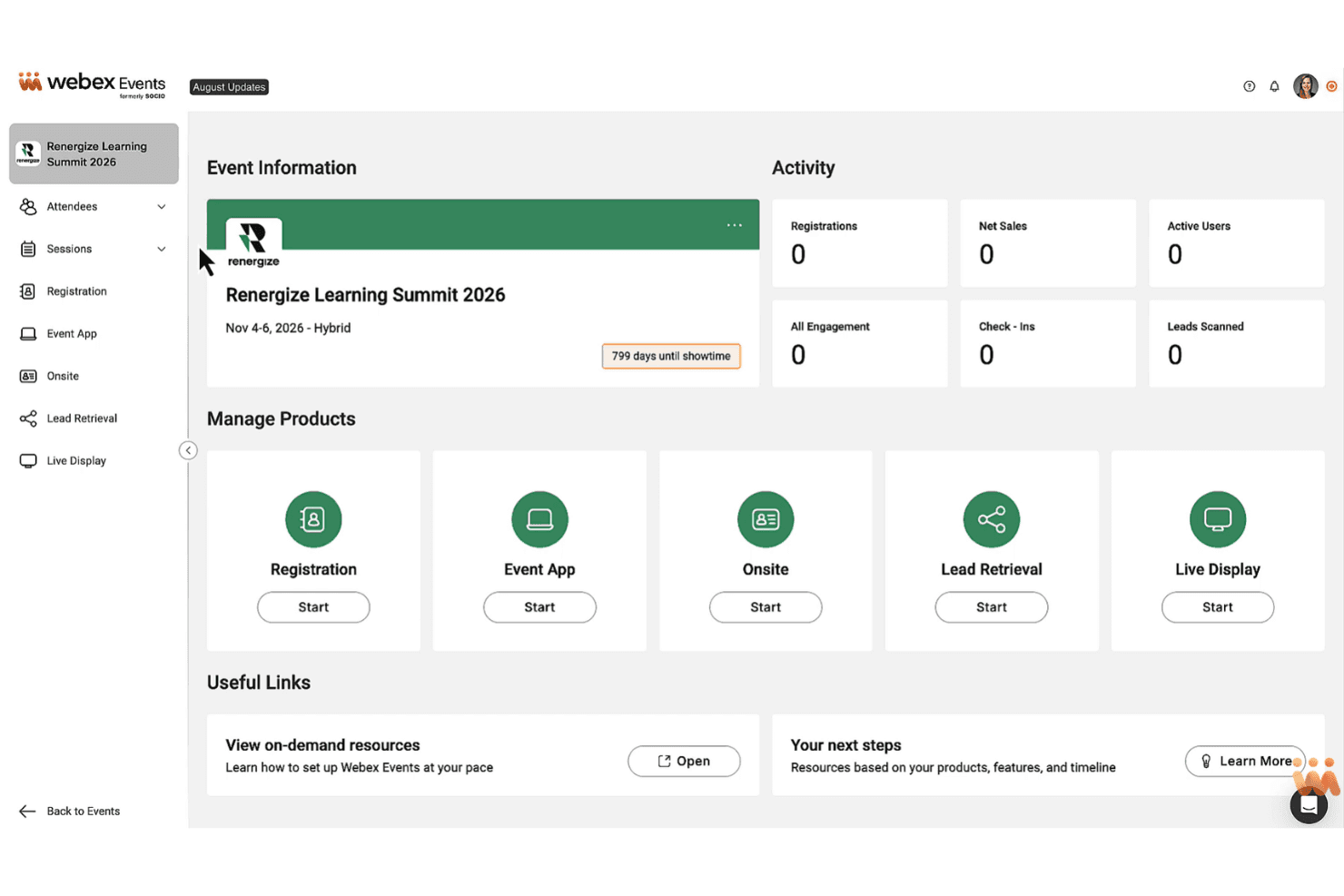The width and height of the screenshot is (1344, 896).
Task: Start the Live Display product
Action: [x=1218, y=607]
